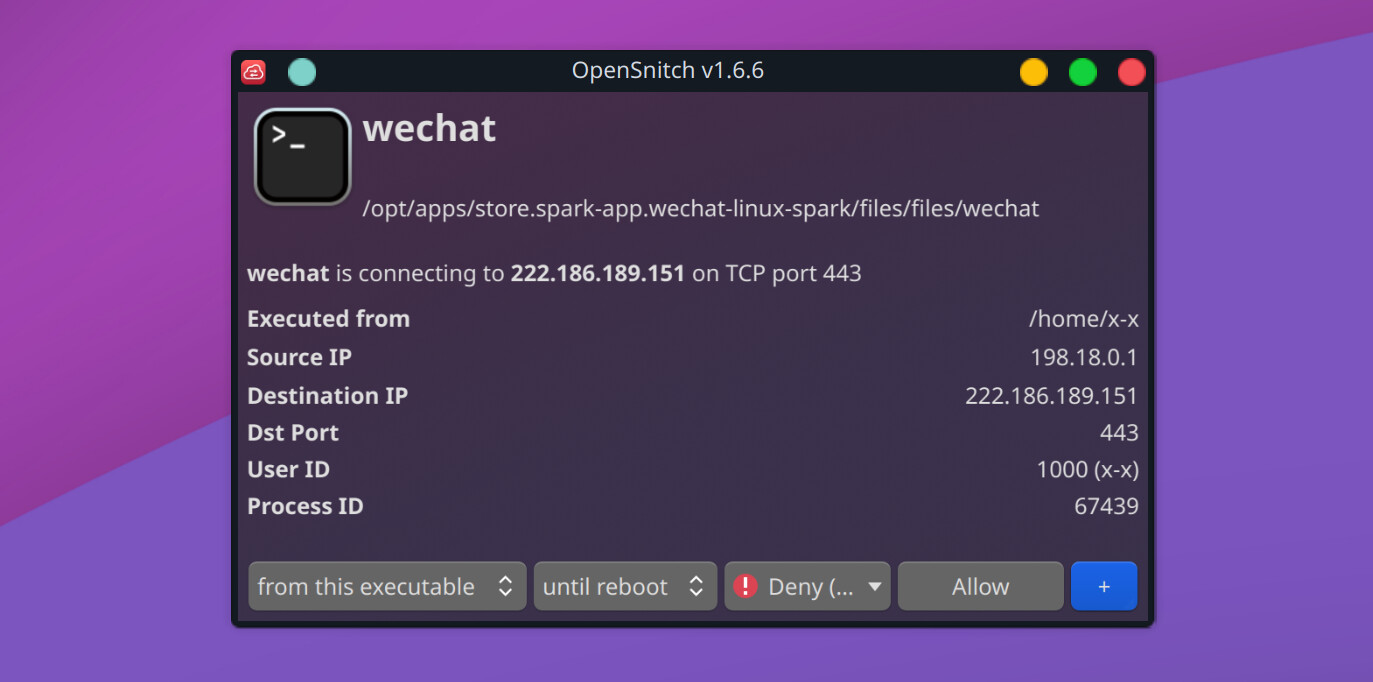Viewport: 1373px width, 682px height.
Task: Click the OpenSnitch v1.6.6 window title
Action: (668, 71)
